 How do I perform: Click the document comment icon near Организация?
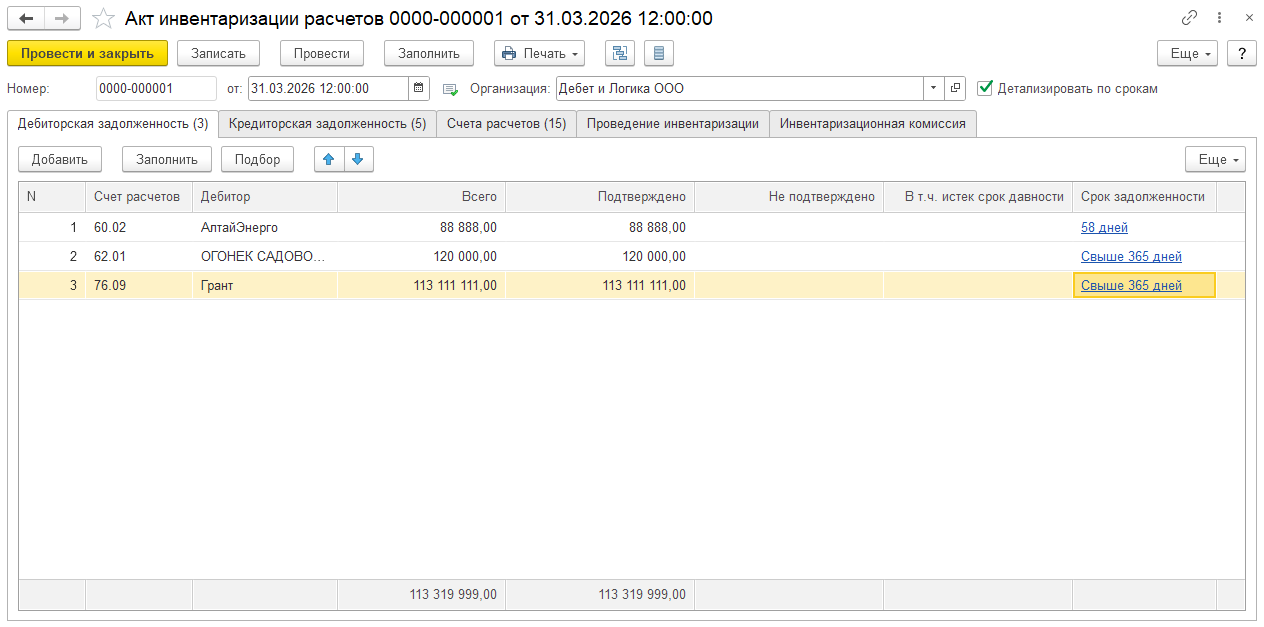[451, 89]
